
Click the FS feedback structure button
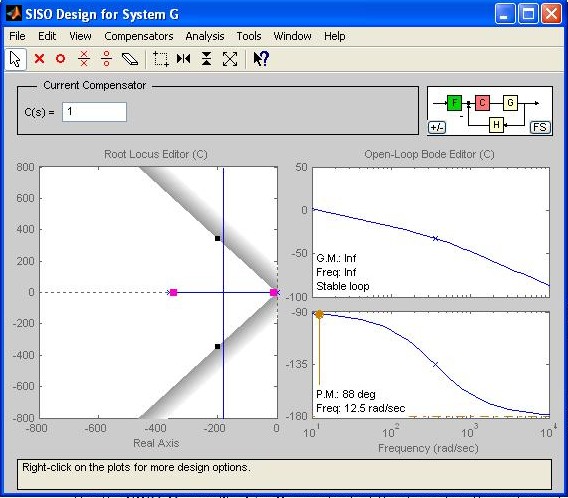[540, 127]
